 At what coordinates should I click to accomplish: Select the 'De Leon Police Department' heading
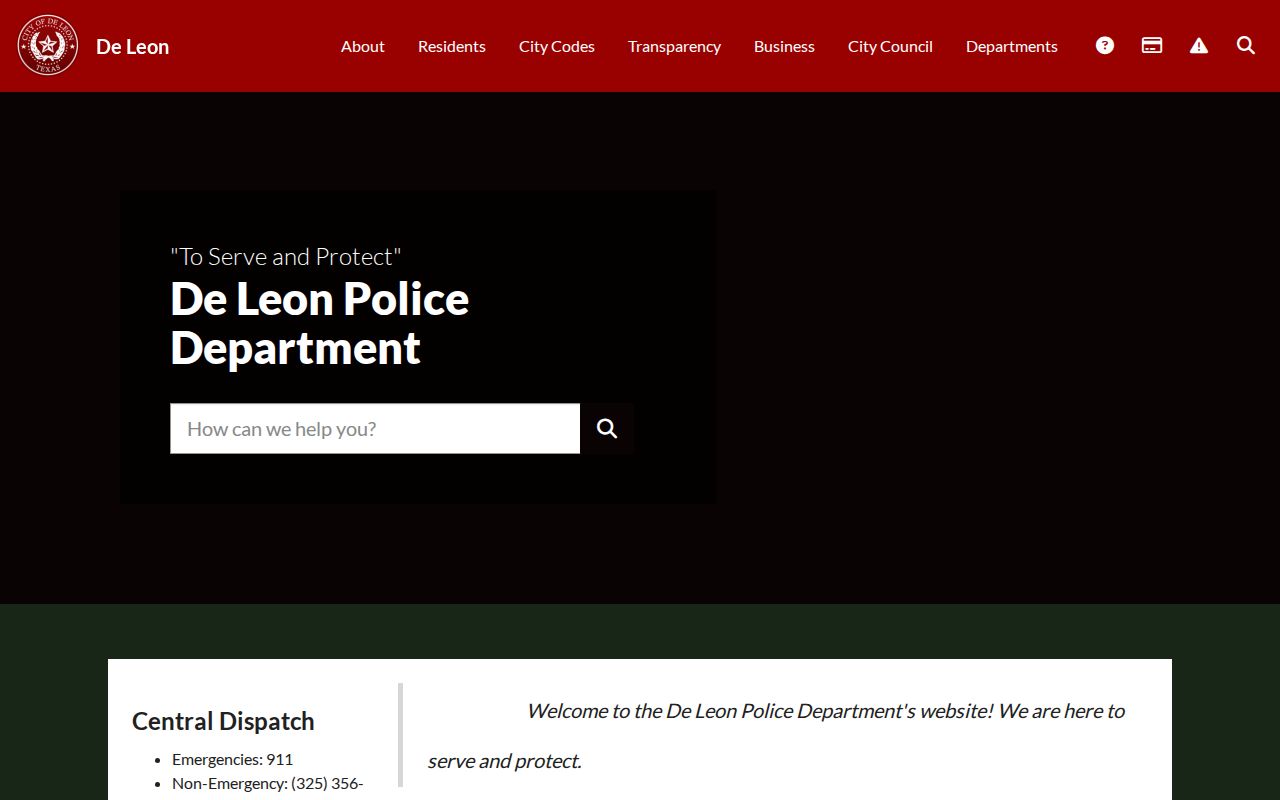point(320,323)
